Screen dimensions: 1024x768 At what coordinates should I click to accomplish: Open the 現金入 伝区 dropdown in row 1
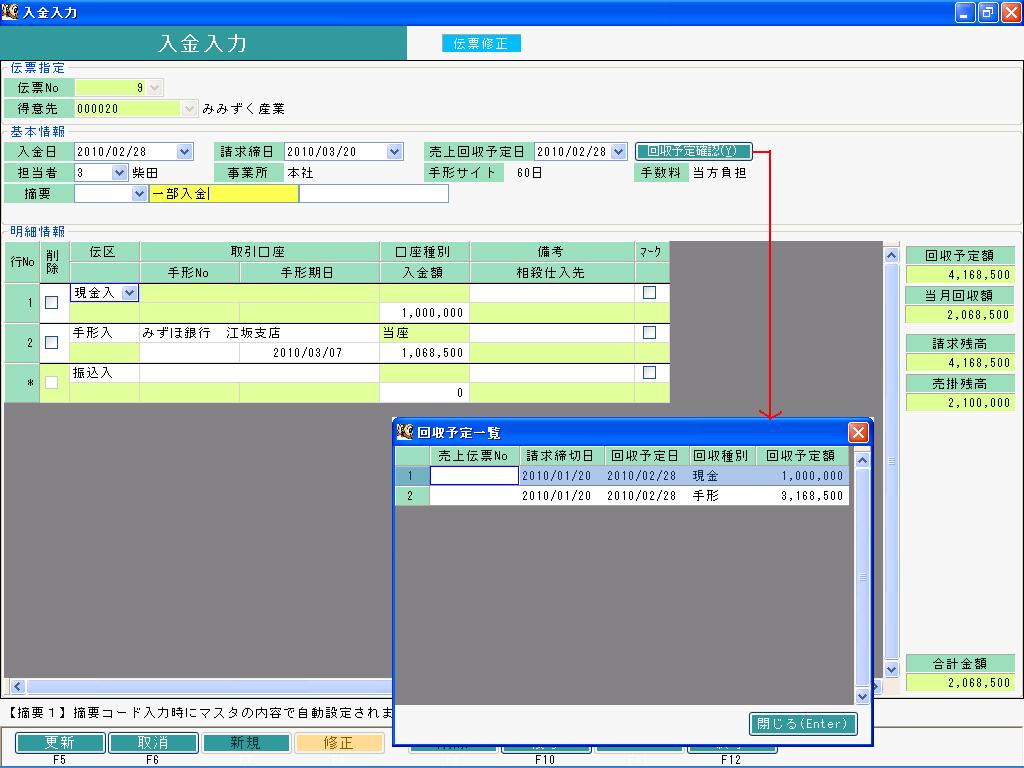coord(129,293)
